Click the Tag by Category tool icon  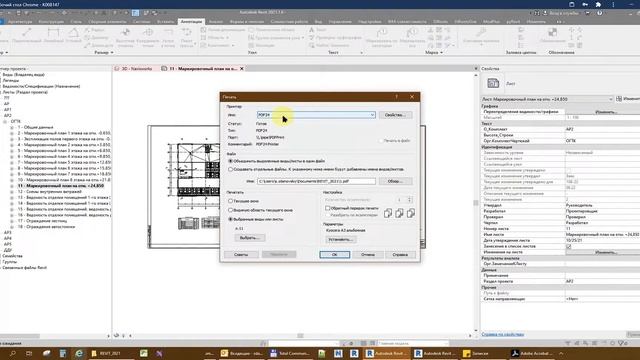click(382, 33)
